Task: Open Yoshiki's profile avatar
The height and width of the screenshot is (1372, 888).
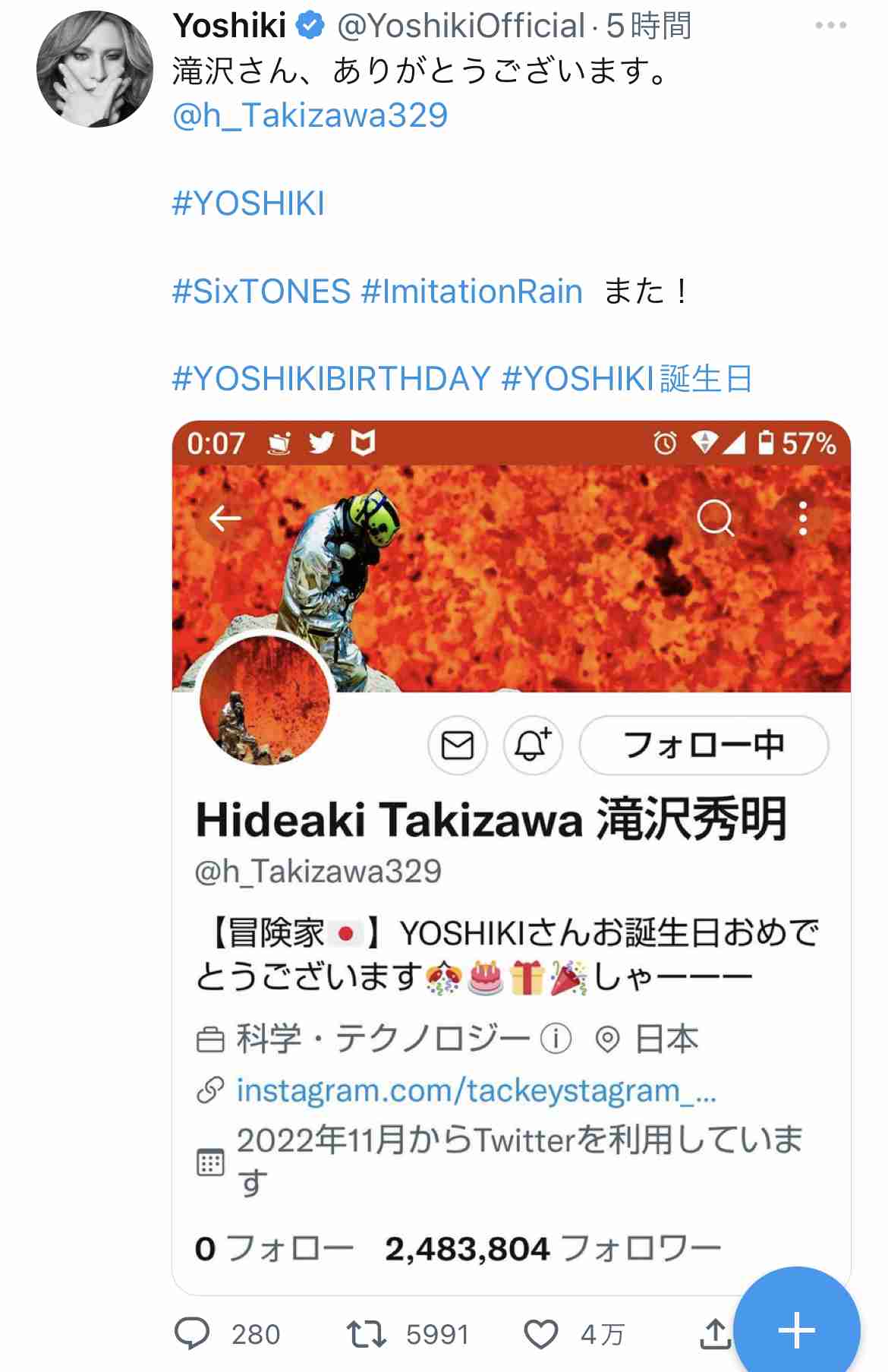Action: (95, 69)
